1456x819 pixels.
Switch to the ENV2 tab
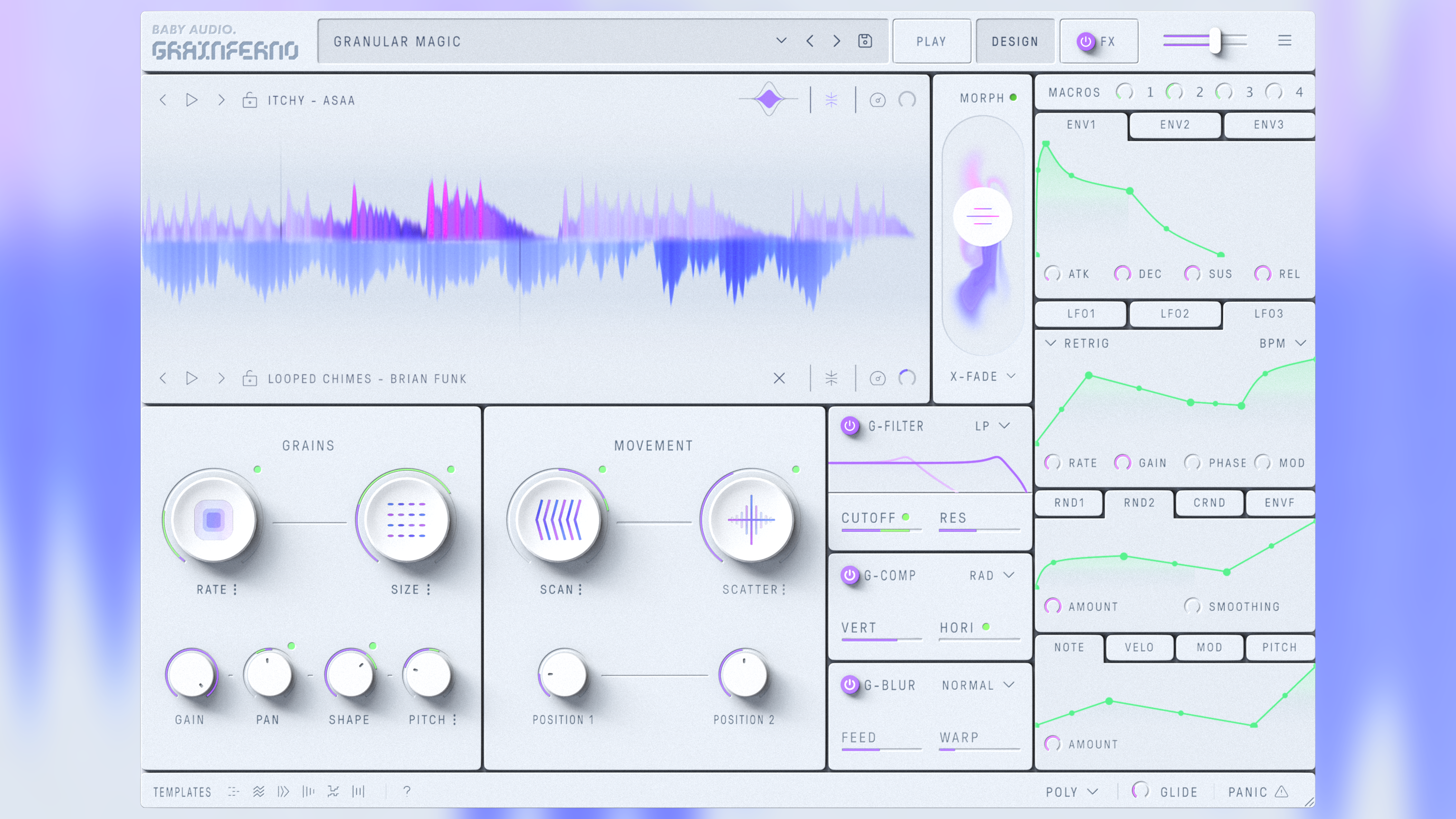1174,125
